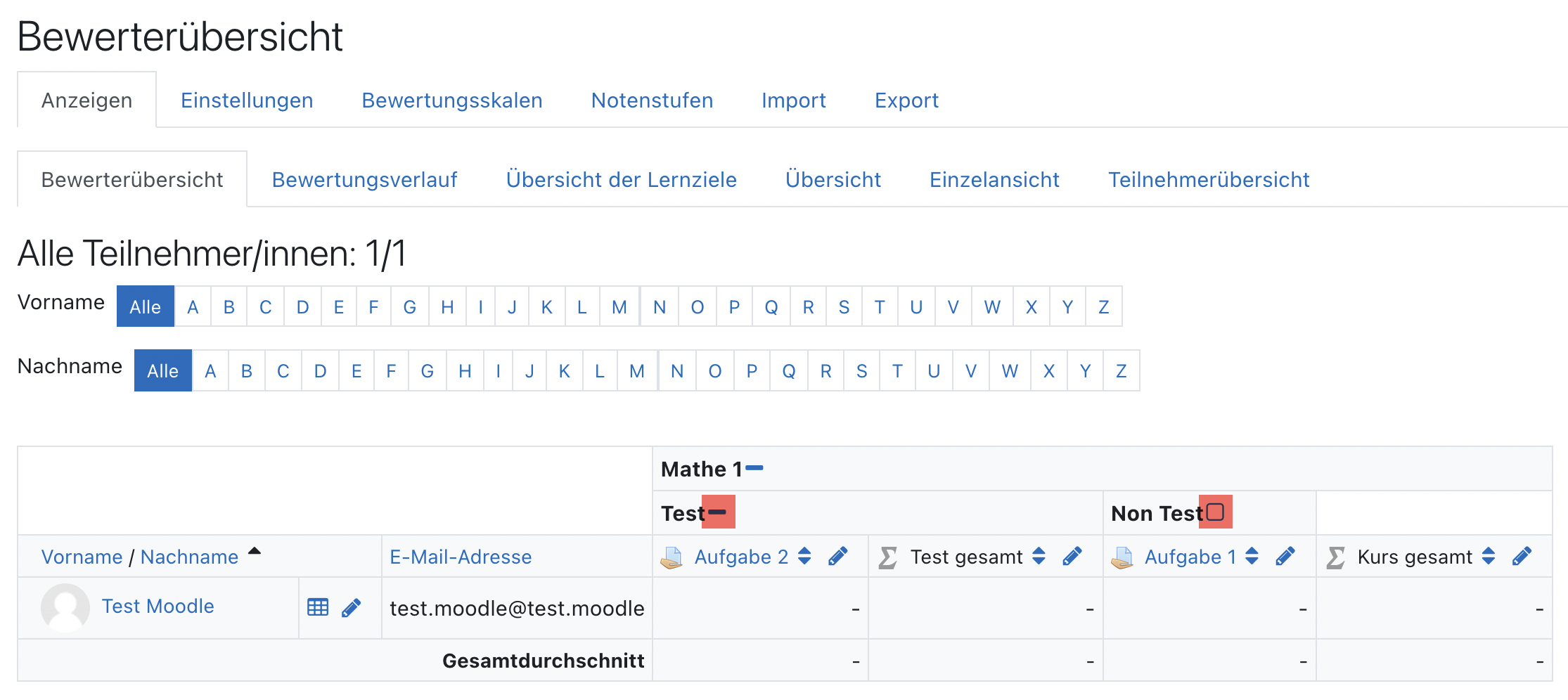Sort Aufgabe 1 column with arrows
The image size is (1568, 700).
tap(1252, 557)
